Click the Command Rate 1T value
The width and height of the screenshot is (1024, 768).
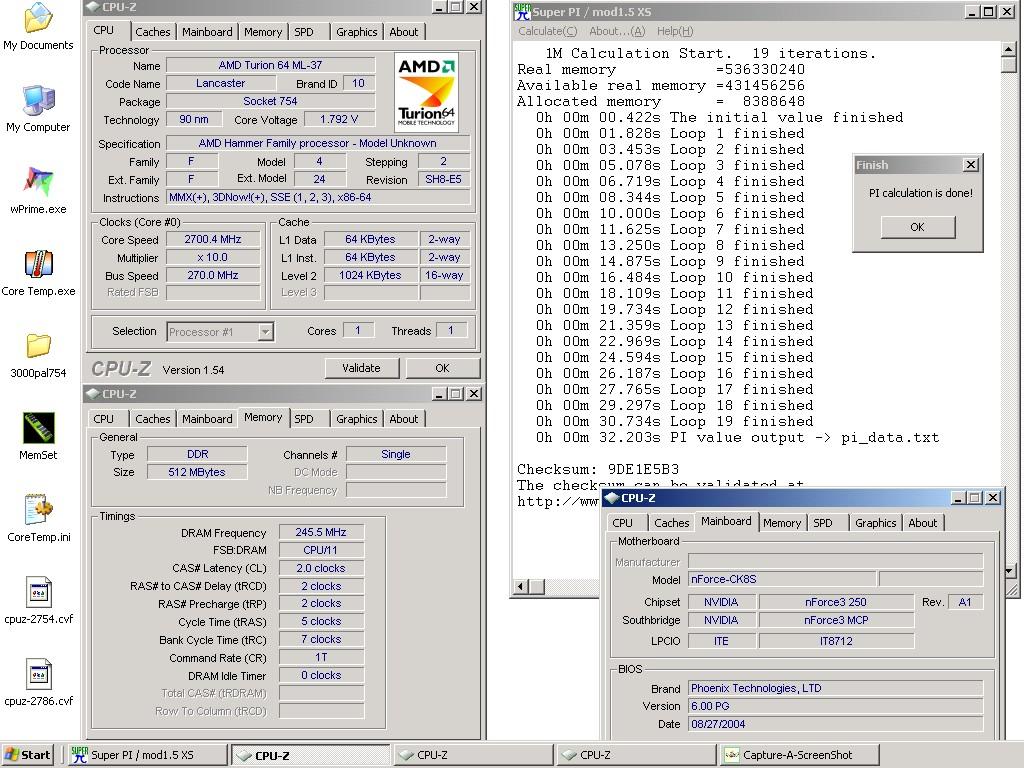pyautogui.click(x=321, y=658)
